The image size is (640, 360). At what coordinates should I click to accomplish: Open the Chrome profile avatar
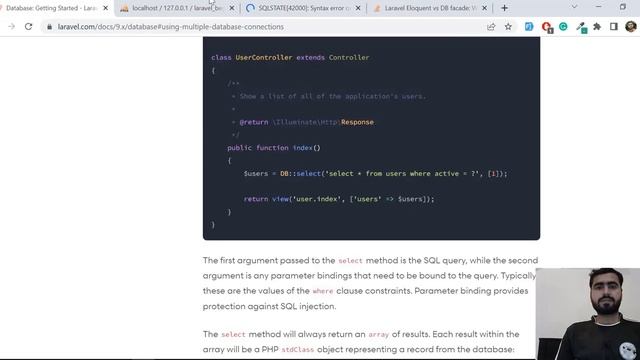pyautogui.click(x=631, y=27)
